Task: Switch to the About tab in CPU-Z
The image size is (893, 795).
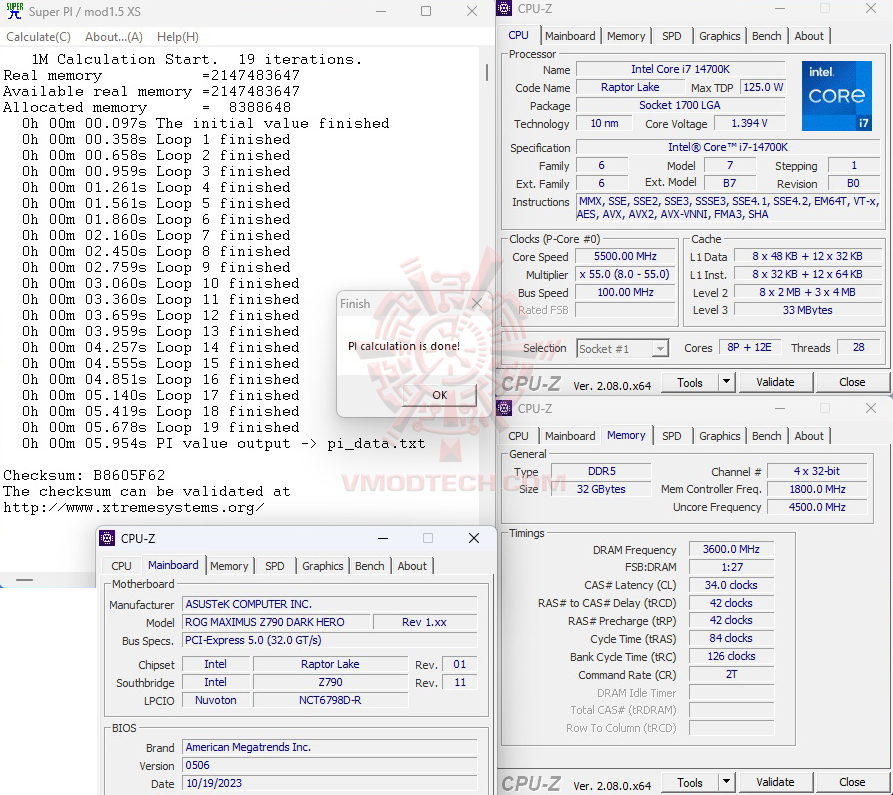Action: pyautogui.click(x=809, y=35)
